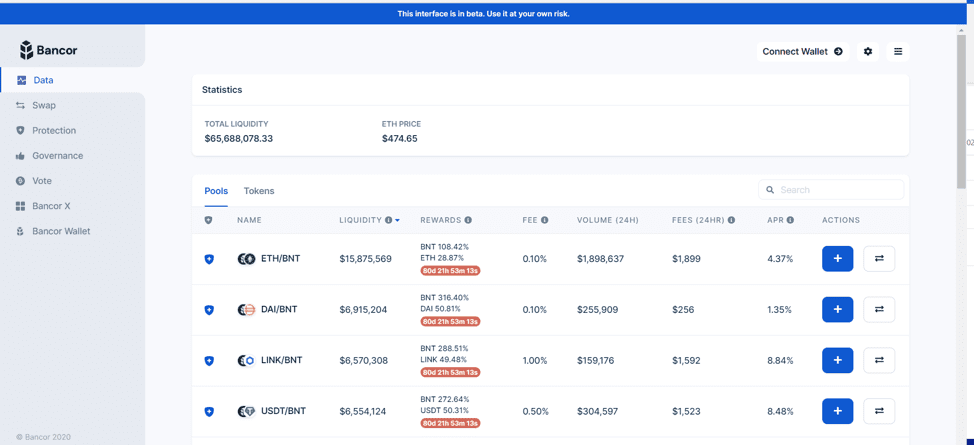
Task: Click the add liquidity plus for ETH/BNT
Action: click(x=837, y=259)
